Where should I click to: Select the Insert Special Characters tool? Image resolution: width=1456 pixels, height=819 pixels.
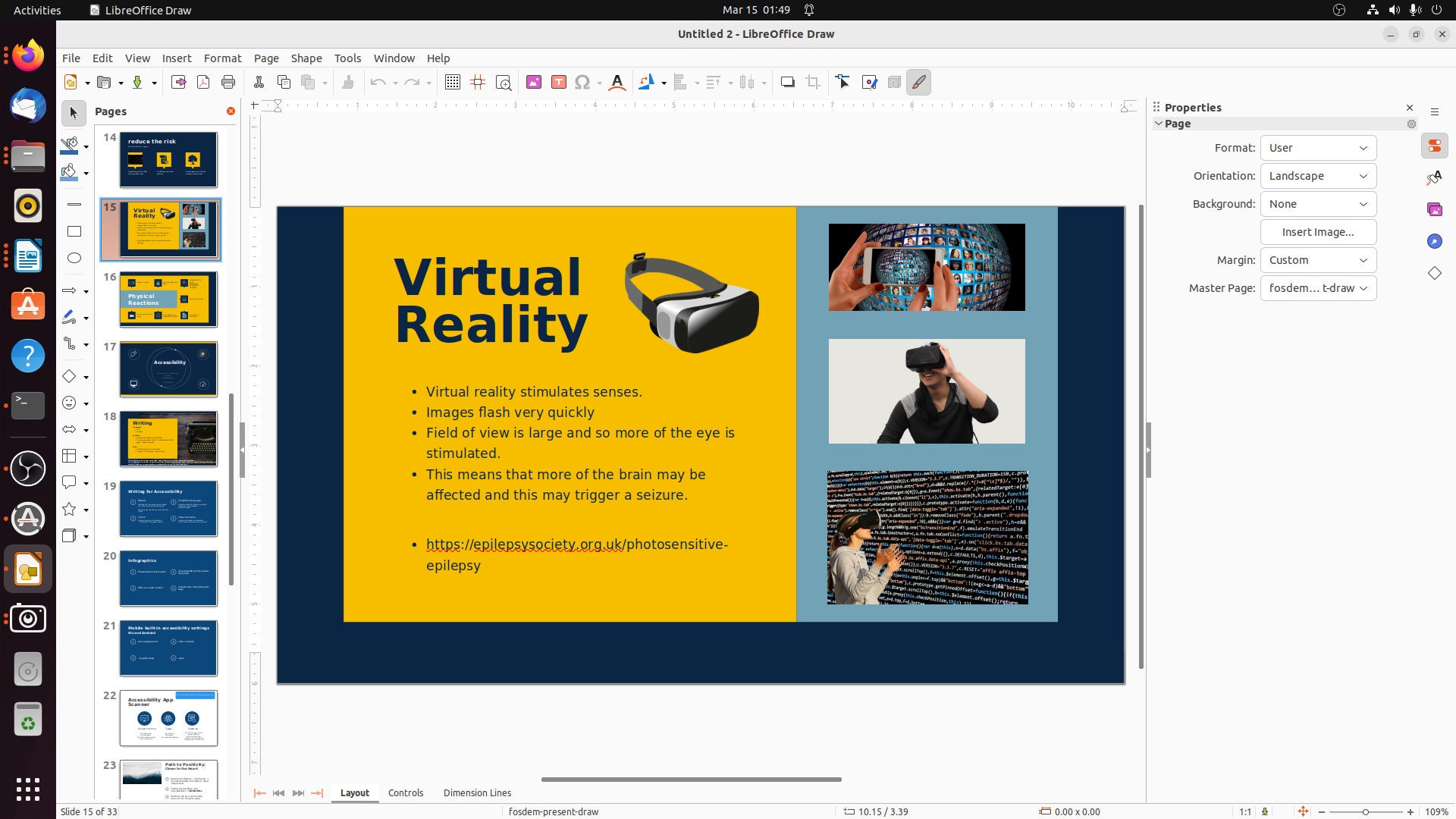(x=582, y=82)
